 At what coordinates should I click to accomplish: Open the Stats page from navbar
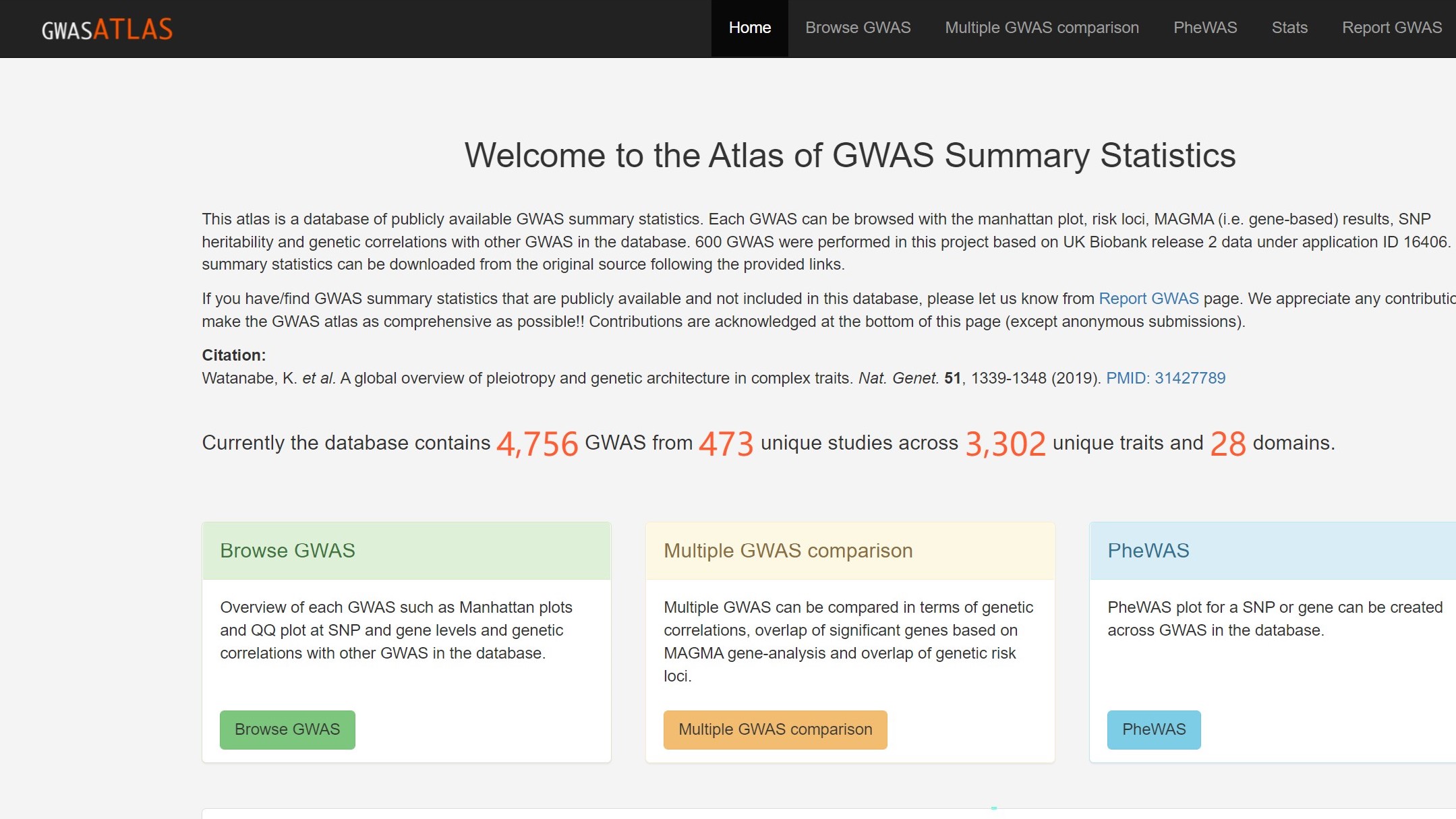point(1289,28)
